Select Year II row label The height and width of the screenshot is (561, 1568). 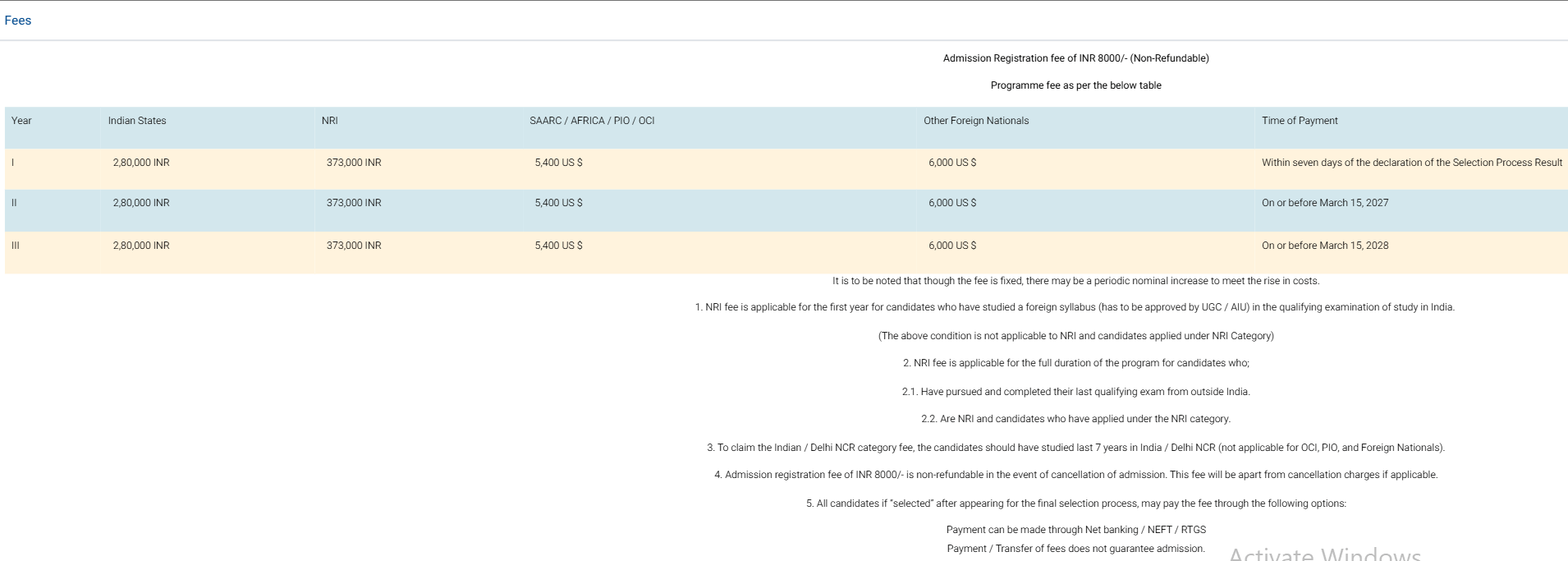14,203
